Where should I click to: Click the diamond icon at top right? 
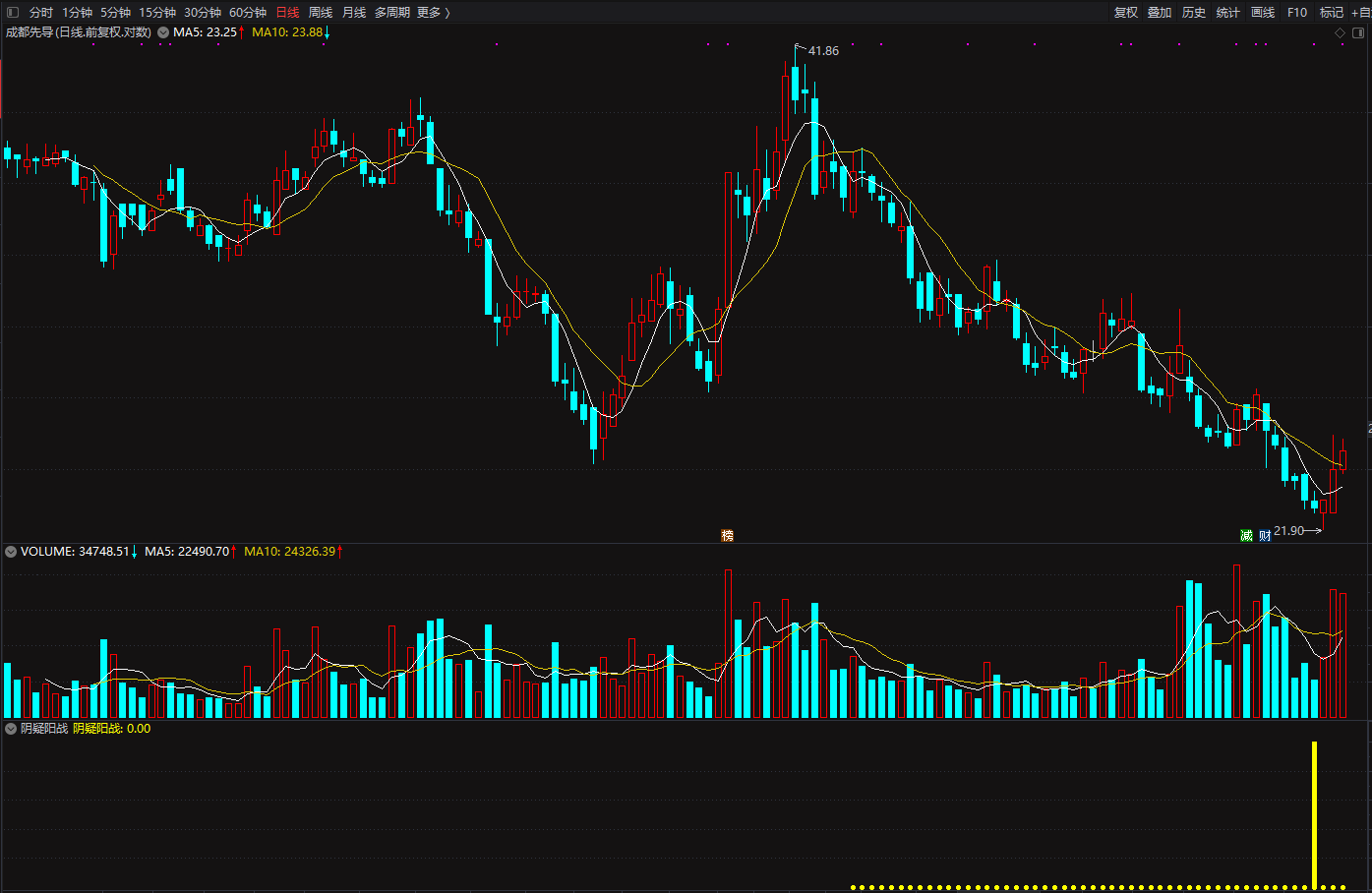pos(1340,32)
